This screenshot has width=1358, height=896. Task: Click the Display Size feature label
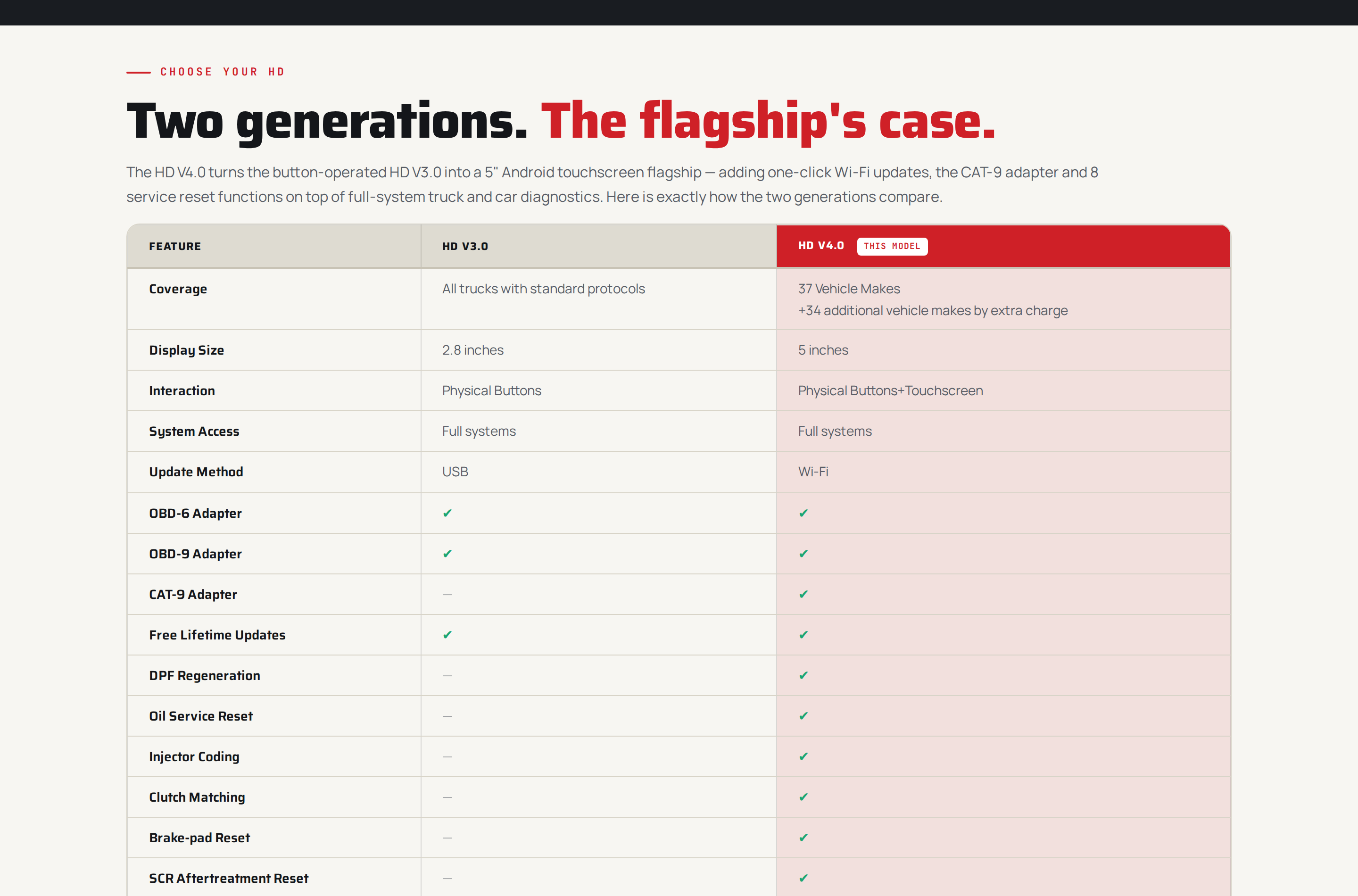pos(186,350)
